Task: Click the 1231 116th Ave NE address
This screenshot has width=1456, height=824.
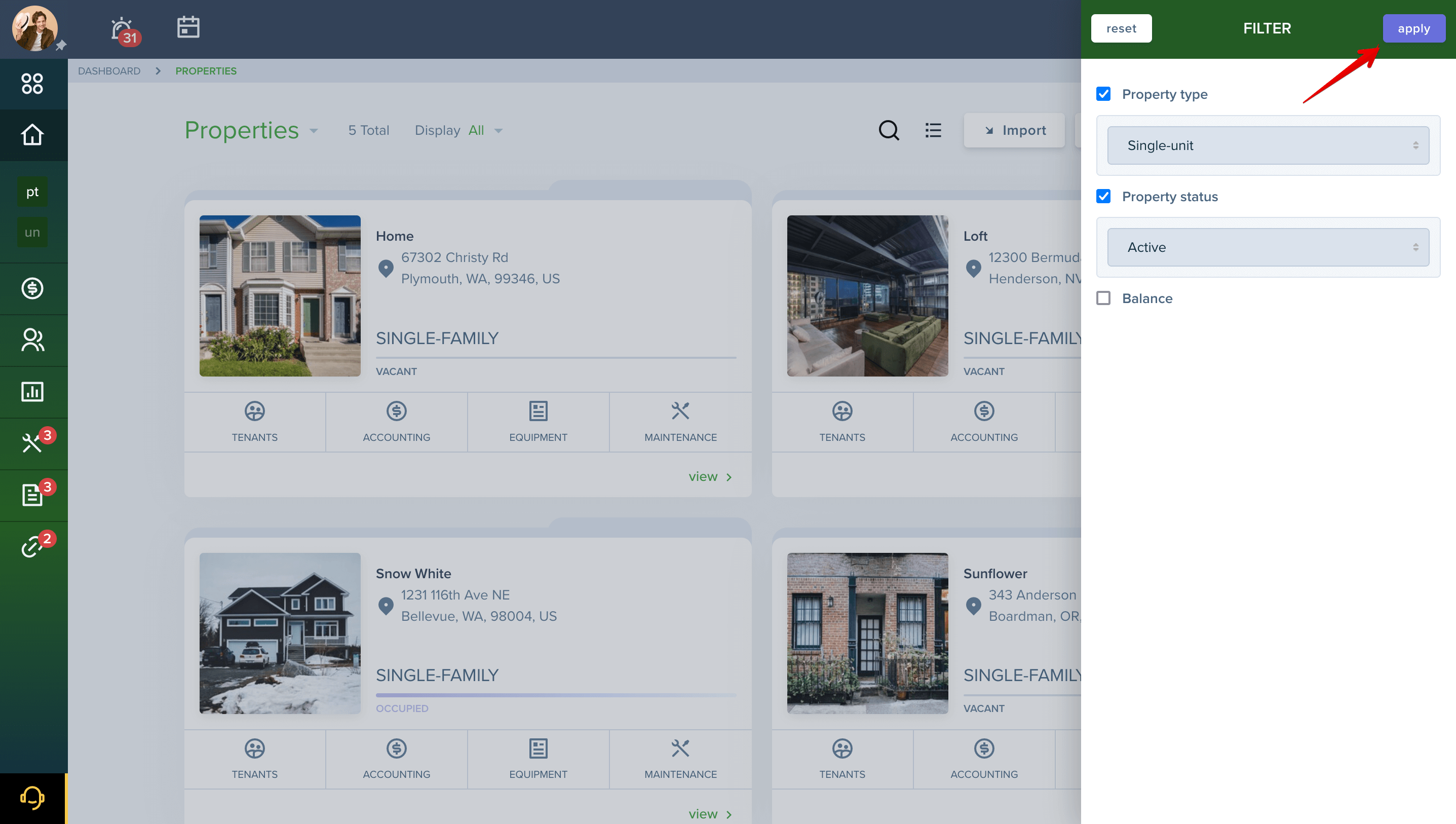Action: click(x=455, y=595)
